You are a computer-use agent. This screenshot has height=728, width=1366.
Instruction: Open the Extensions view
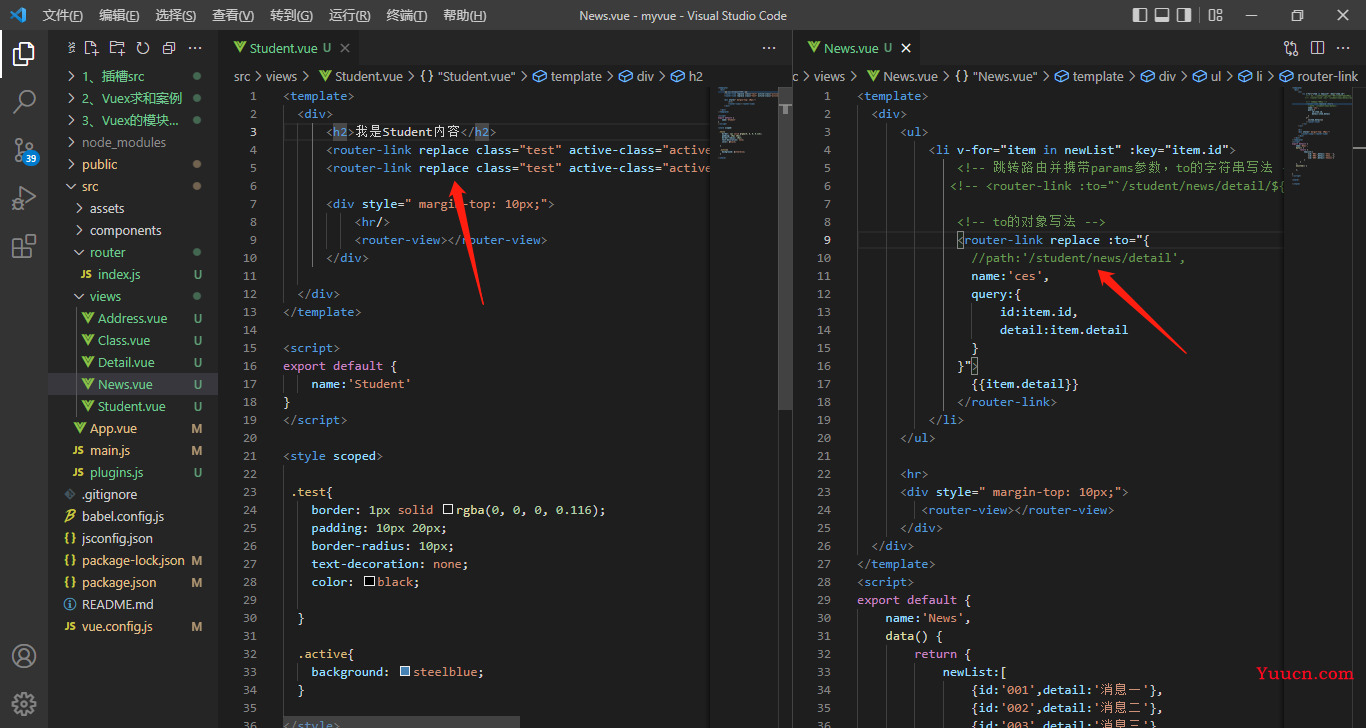24,246
